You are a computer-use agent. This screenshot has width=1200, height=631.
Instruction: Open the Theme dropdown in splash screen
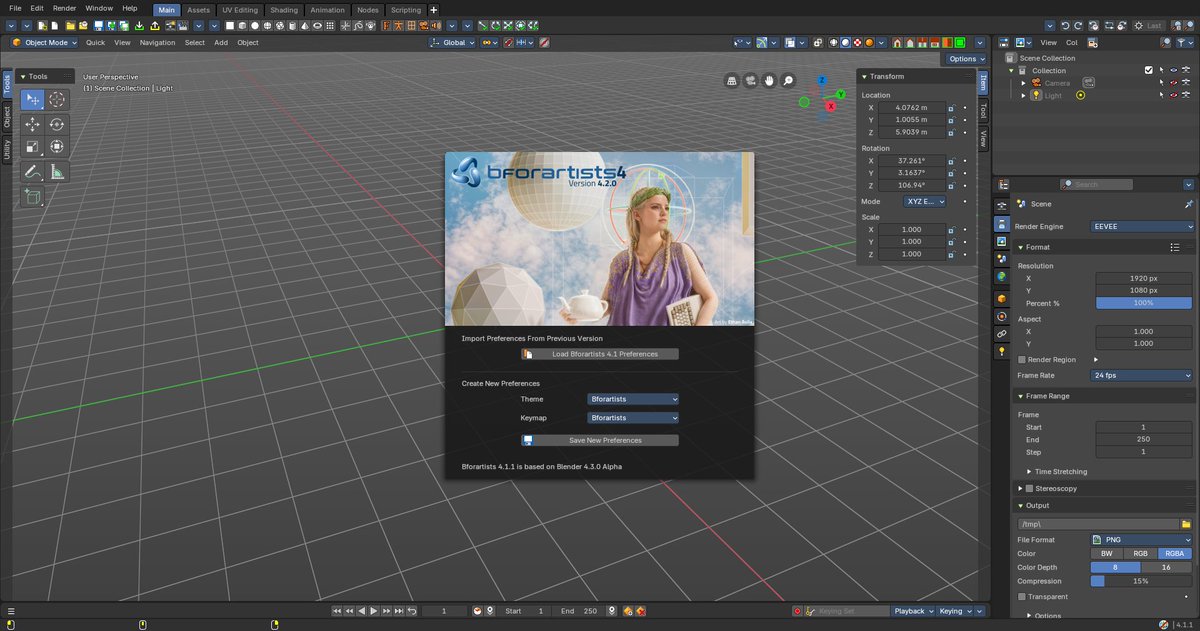[x=633, y=399]
